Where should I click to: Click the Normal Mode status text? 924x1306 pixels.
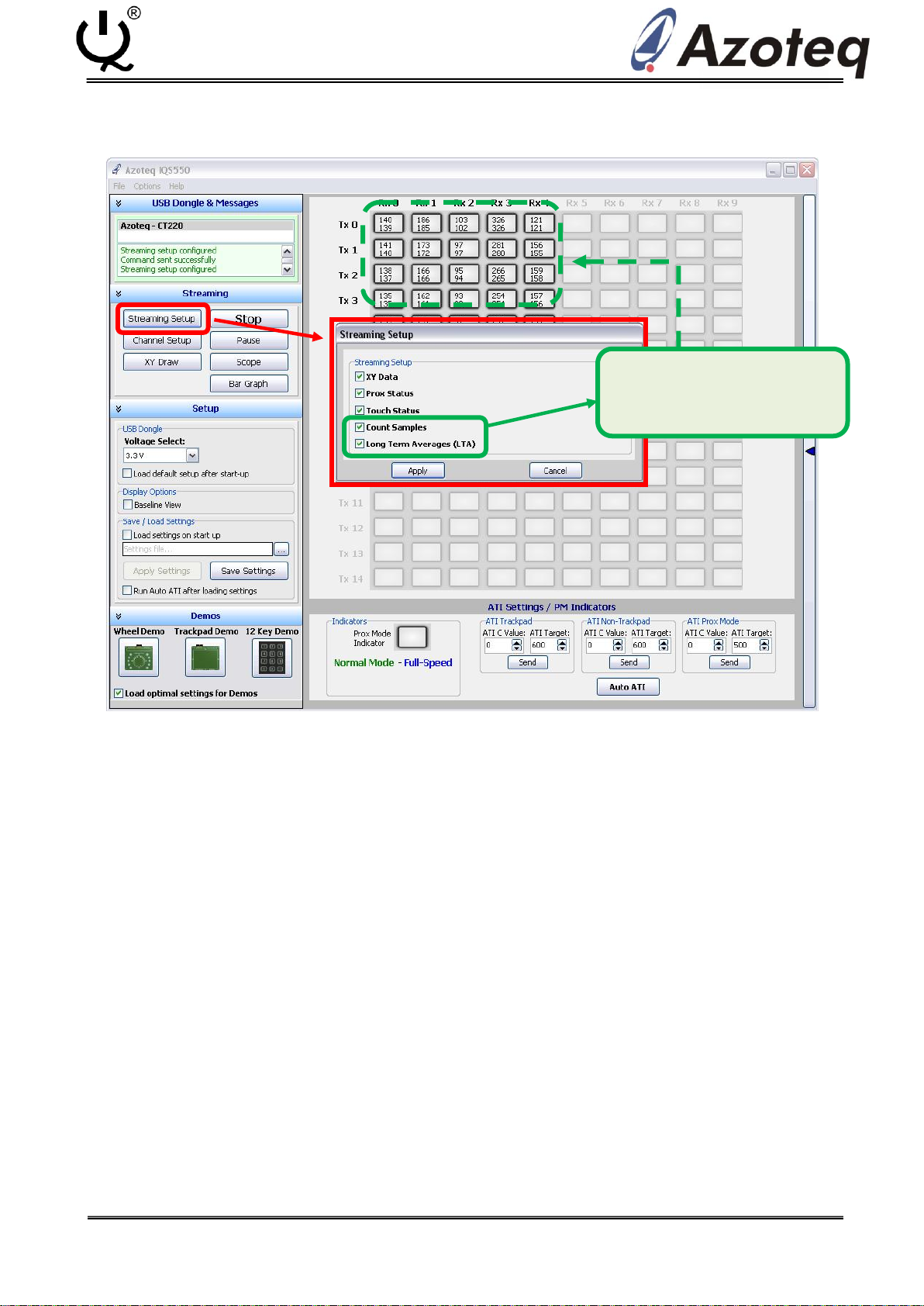(364, 662)
